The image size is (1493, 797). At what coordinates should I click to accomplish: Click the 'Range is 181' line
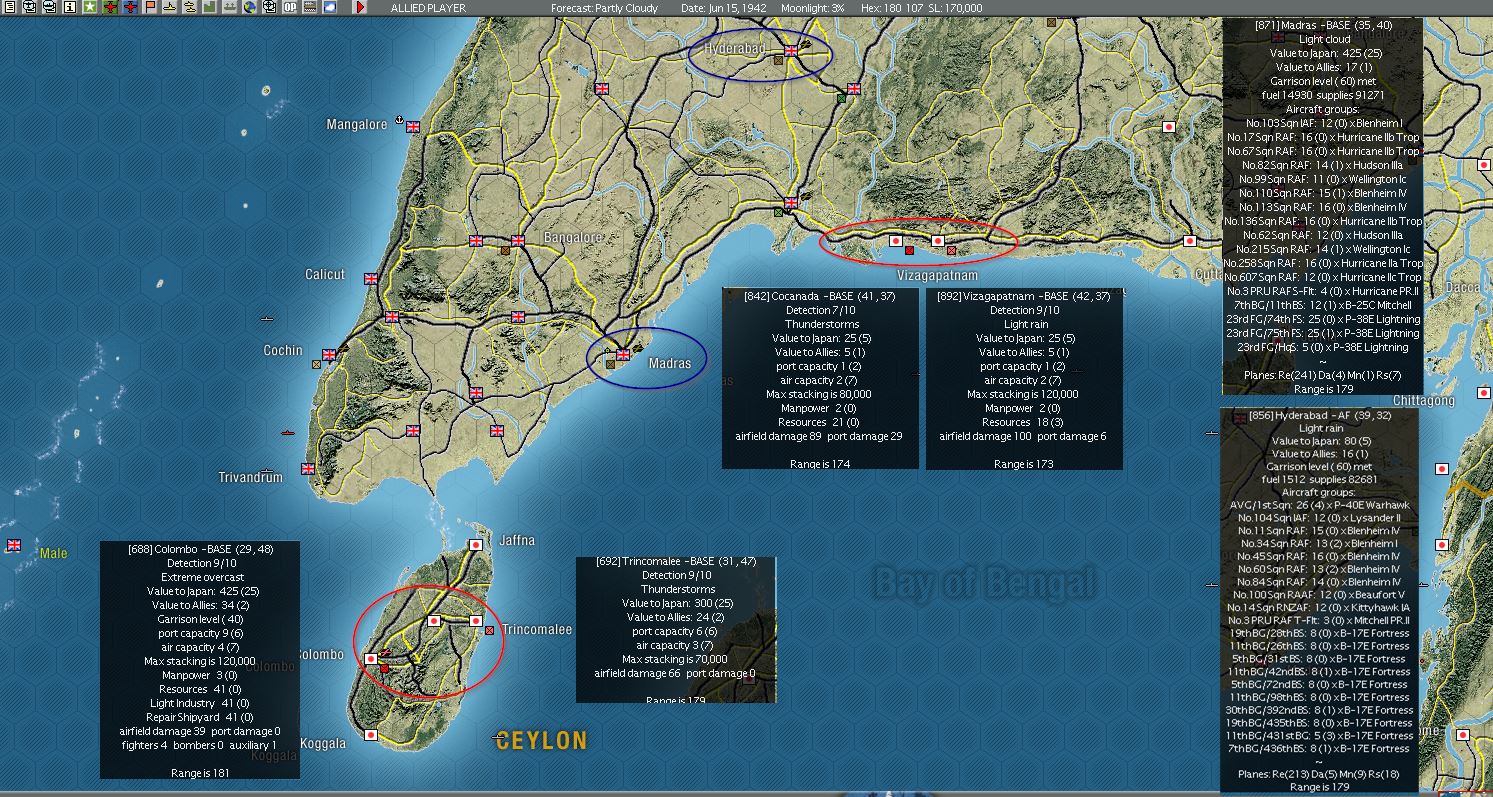click(x=200, y=773)
